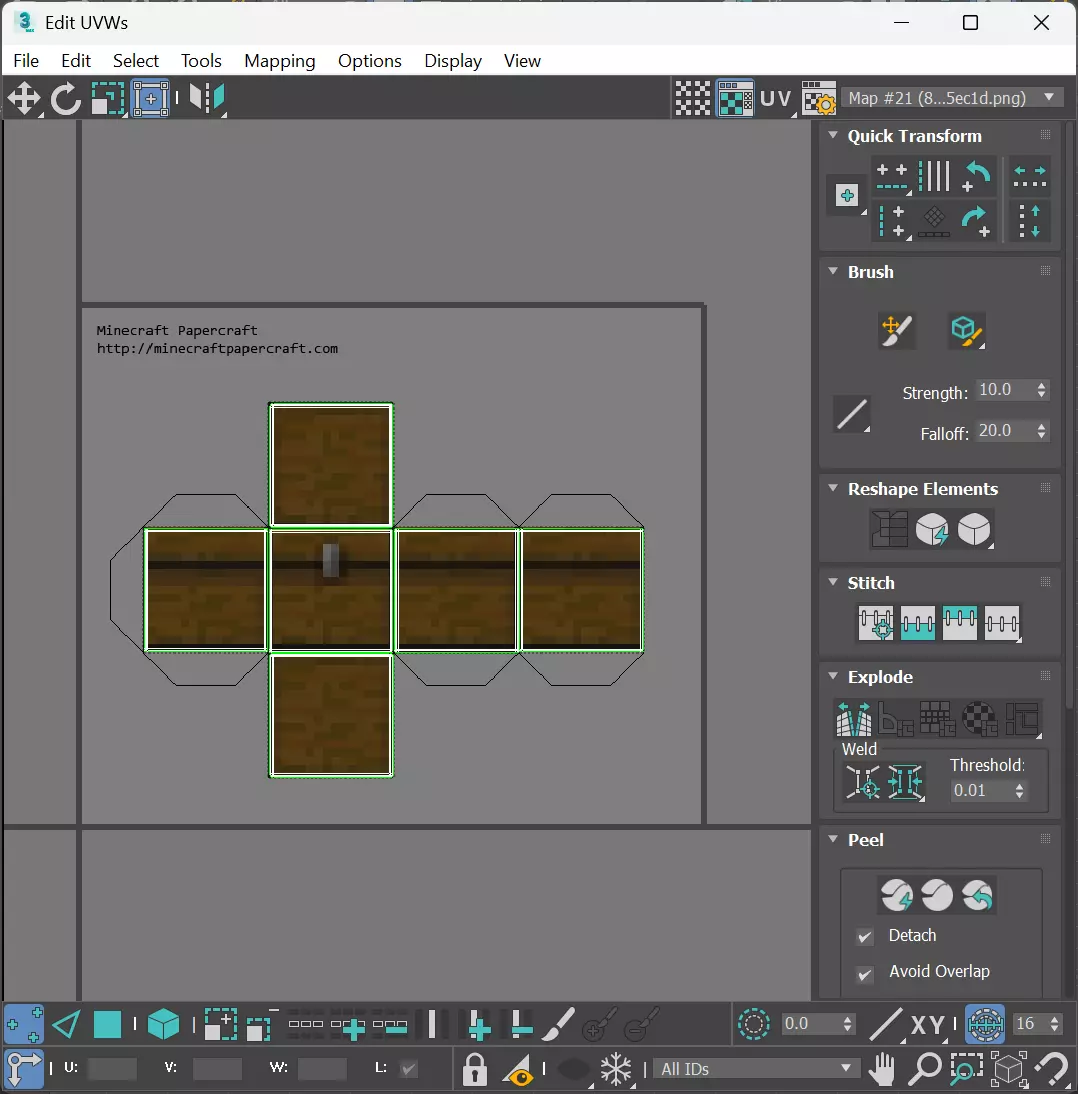The image size is (1078, 1094).
Task: Collapse the Brush rollout
Action: tap(833, 271)
